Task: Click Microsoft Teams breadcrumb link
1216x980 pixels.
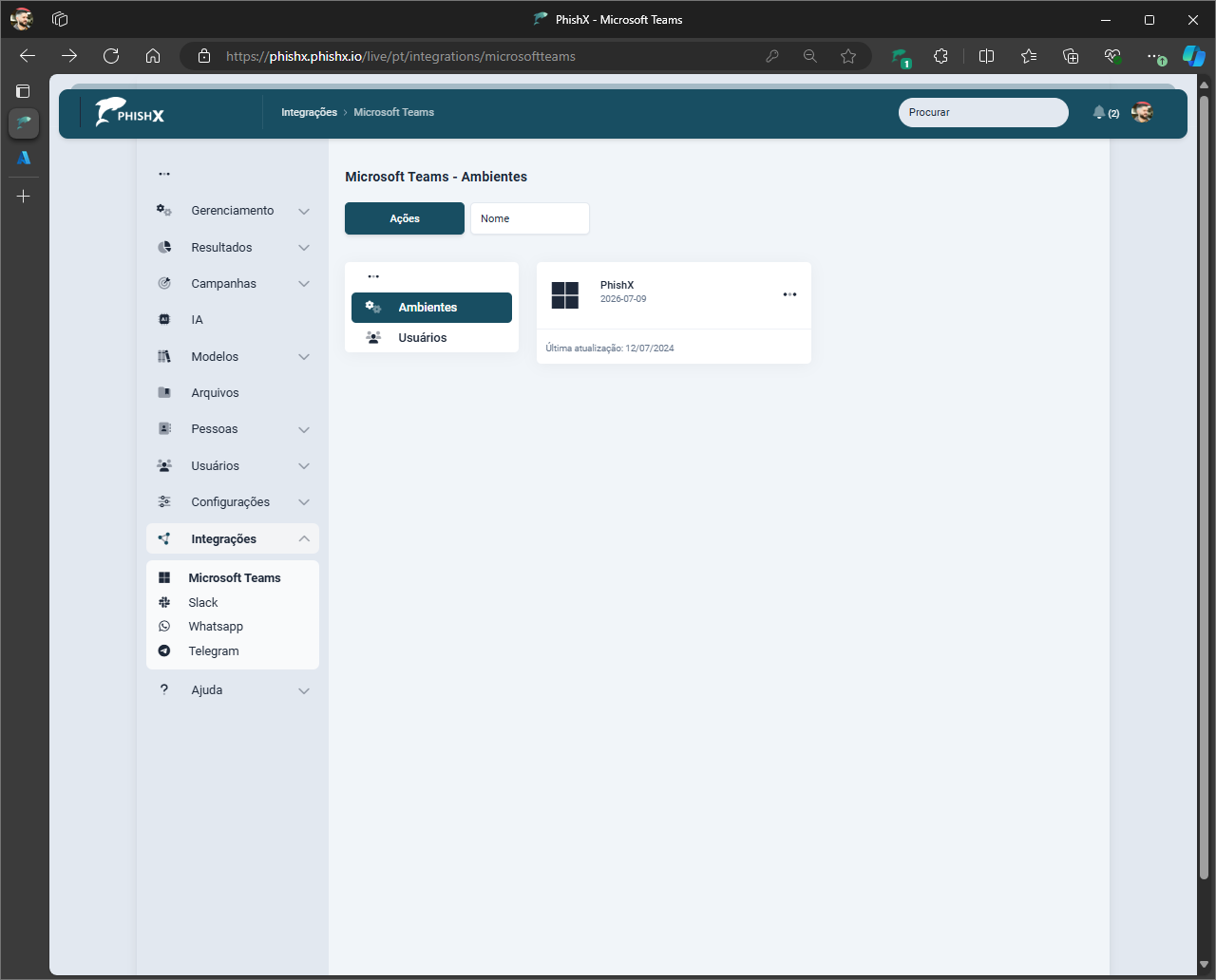Action: pyautogui.click(x=393, y=112)
